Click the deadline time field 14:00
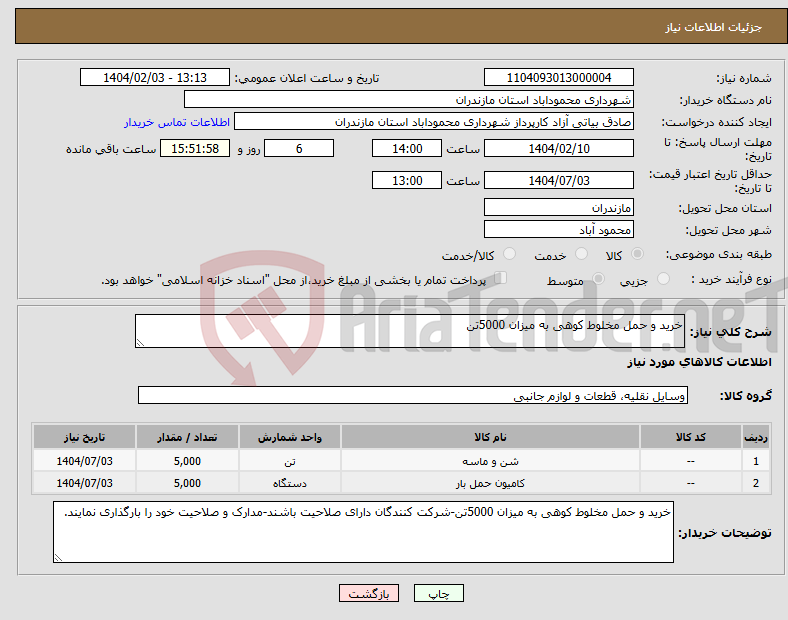Viewport: 788px width, 620px height. (x=407, y=148)
